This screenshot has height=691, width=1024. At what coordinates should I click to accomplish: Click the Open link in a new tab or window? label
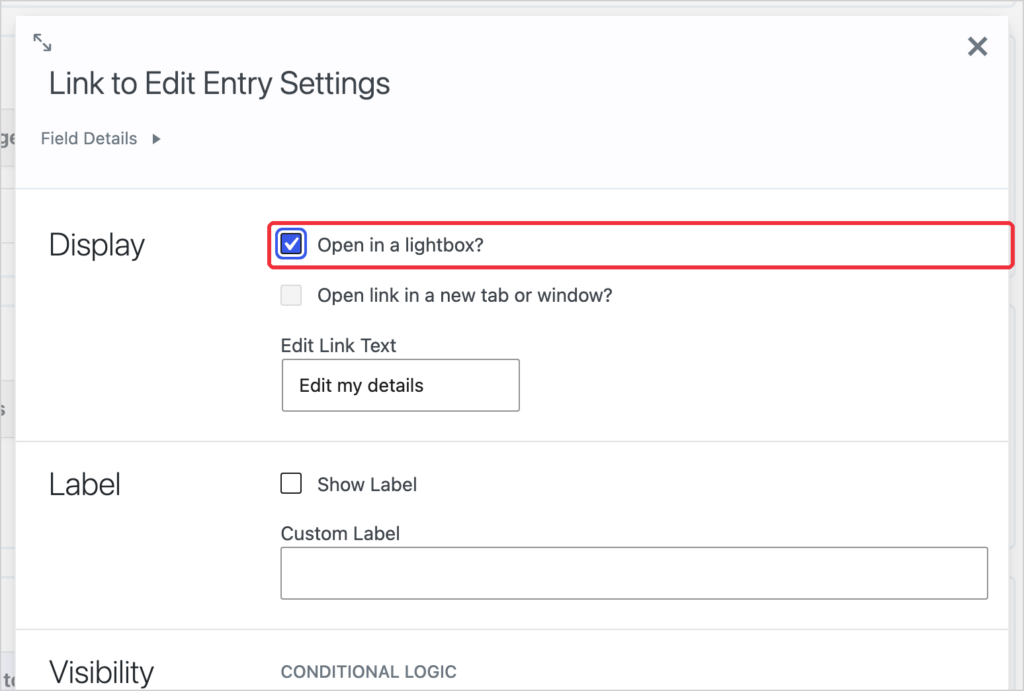click(x=465, y=295)
